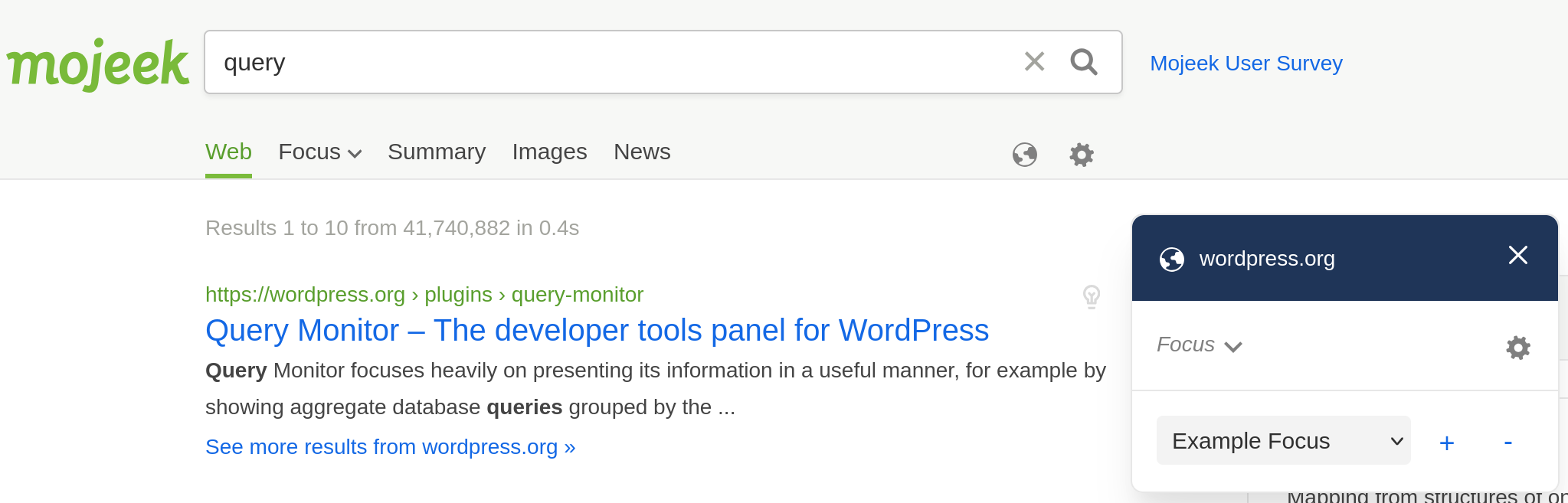
Task: Add wordpress.org to focus with the plus button
Action: (1447, 443)
